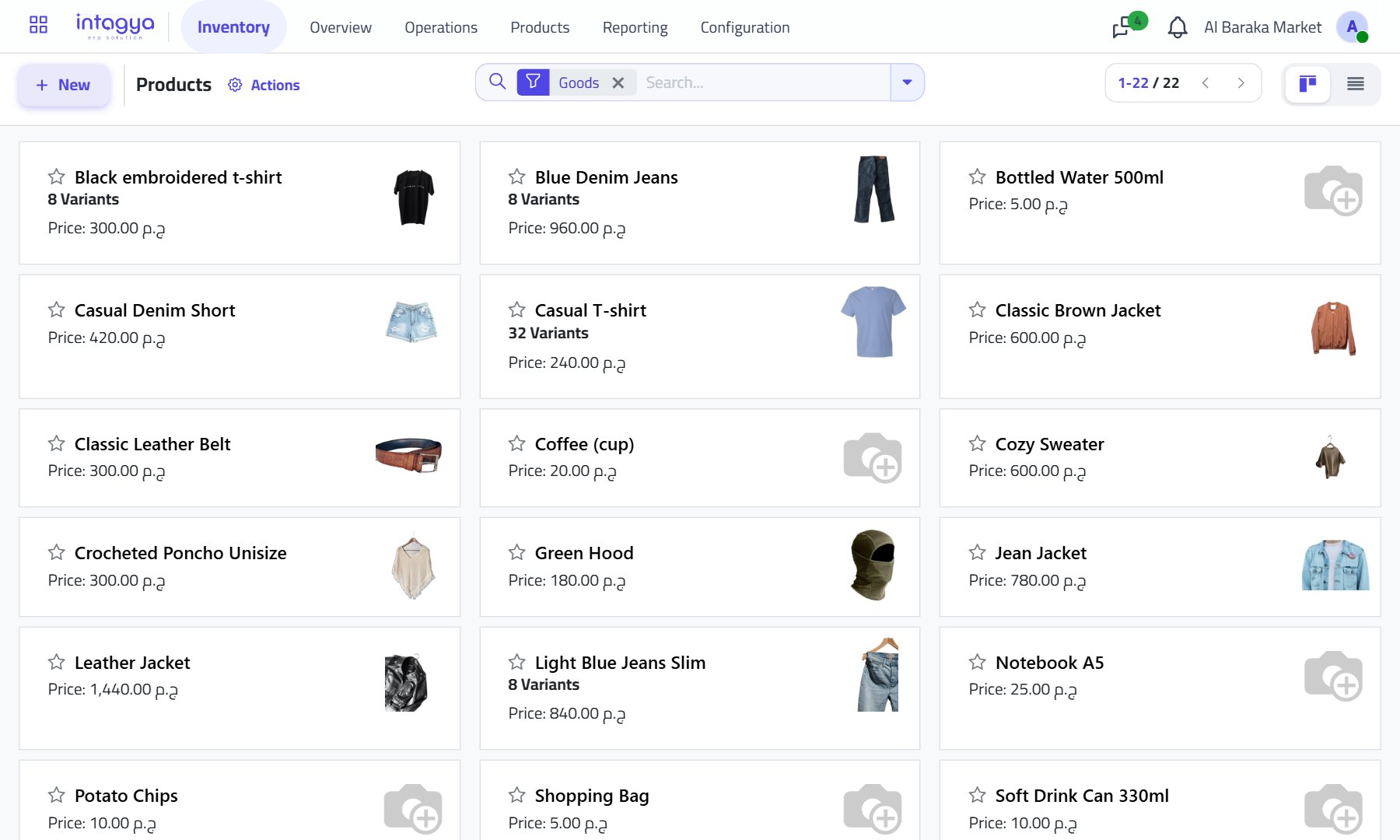The image size is (1400, 840).
Task: Star the Casual T-shirt product
Action: (516, 310)
